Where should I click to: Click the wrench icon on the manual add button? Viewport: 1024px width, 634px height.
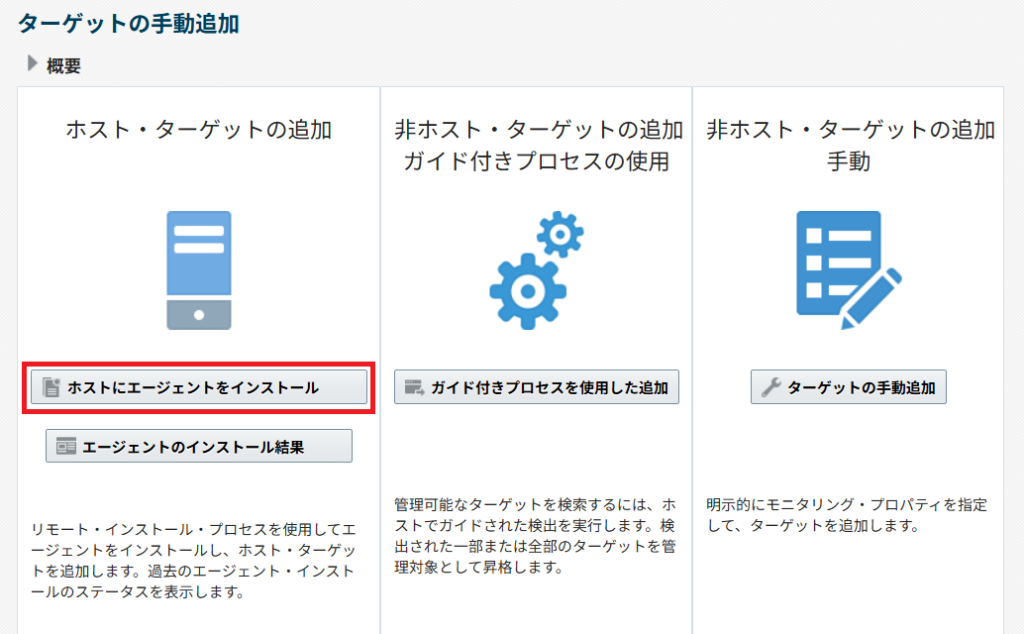tap(770, 388)
